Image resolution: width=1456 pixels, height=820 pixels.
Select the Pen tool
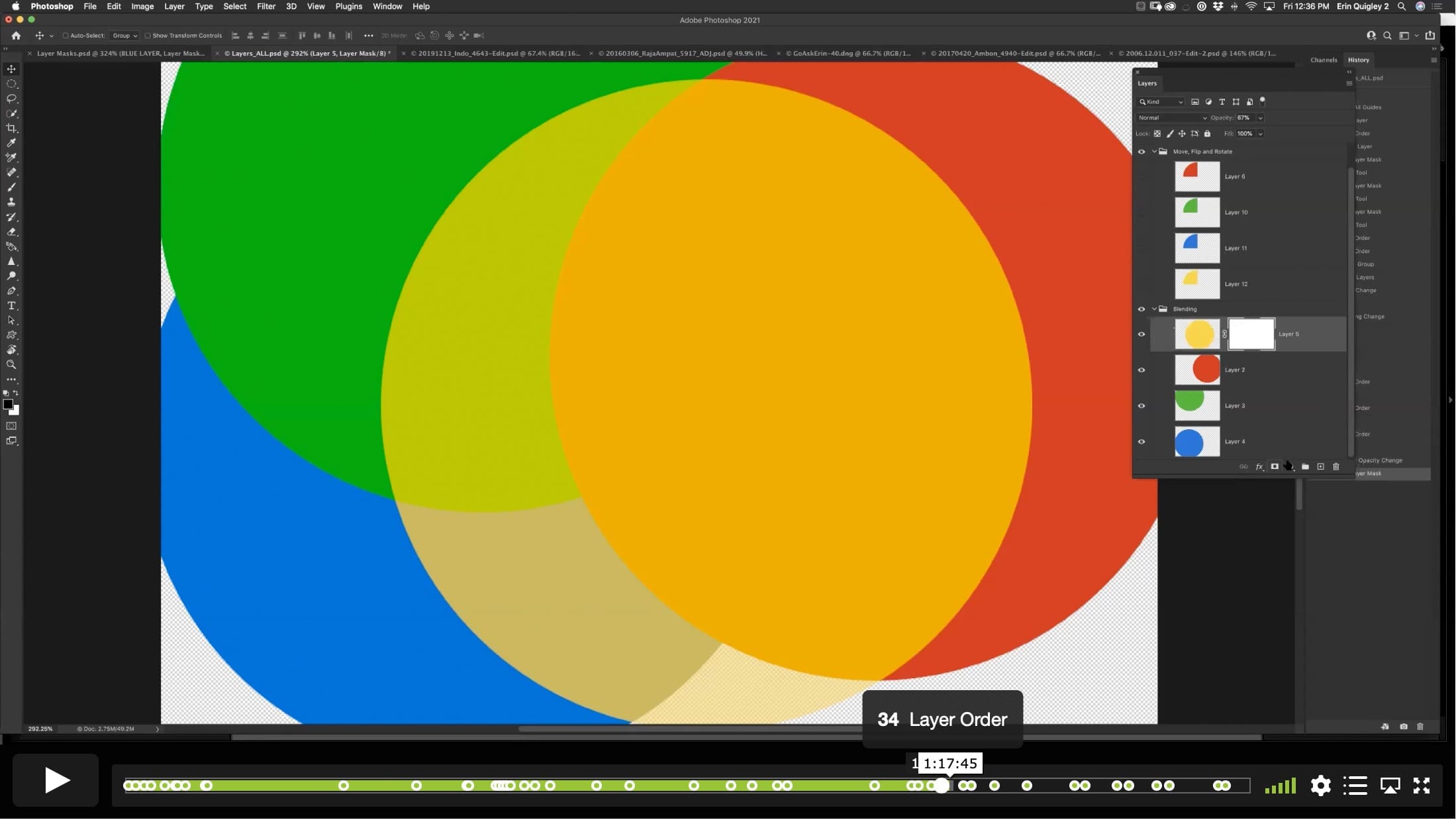pyautogui.click(x=11, y=291)
